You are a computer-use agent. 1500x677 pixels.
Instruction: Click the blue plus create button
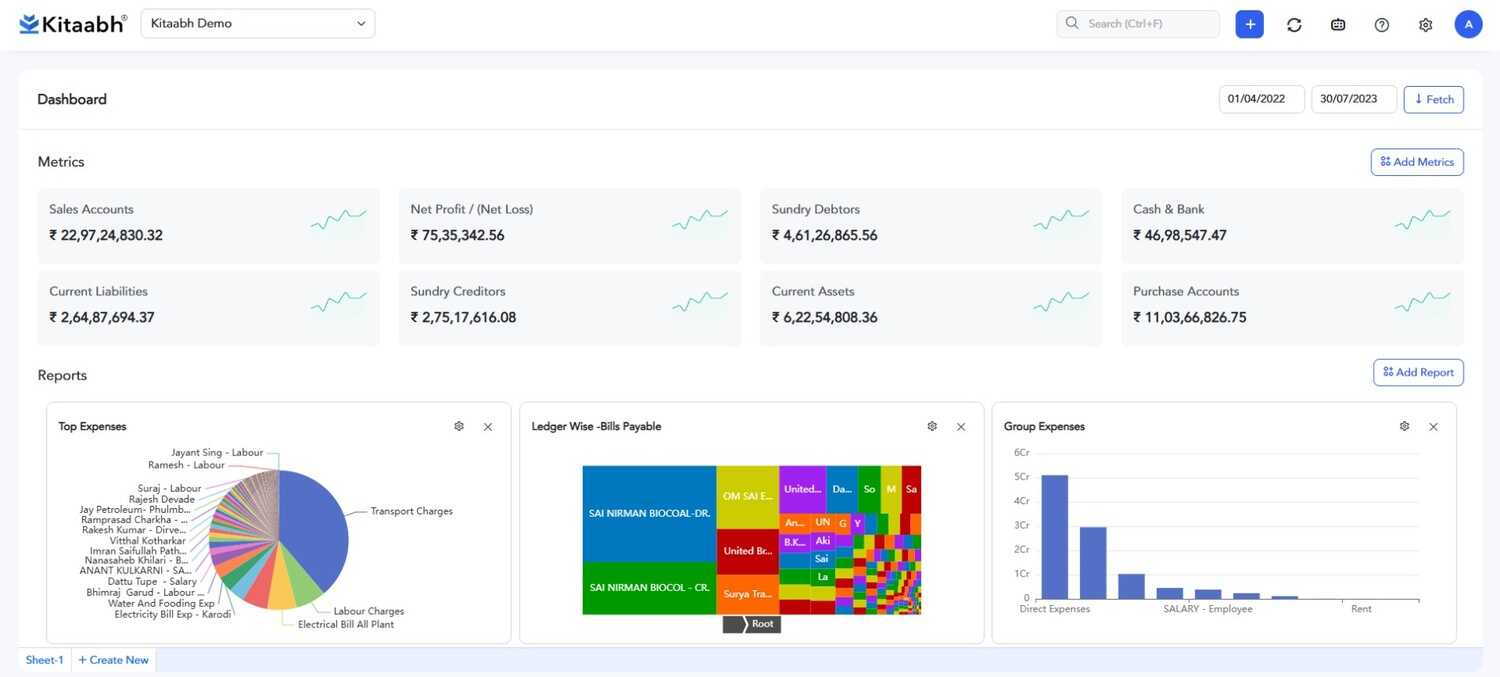(1249, 24)
